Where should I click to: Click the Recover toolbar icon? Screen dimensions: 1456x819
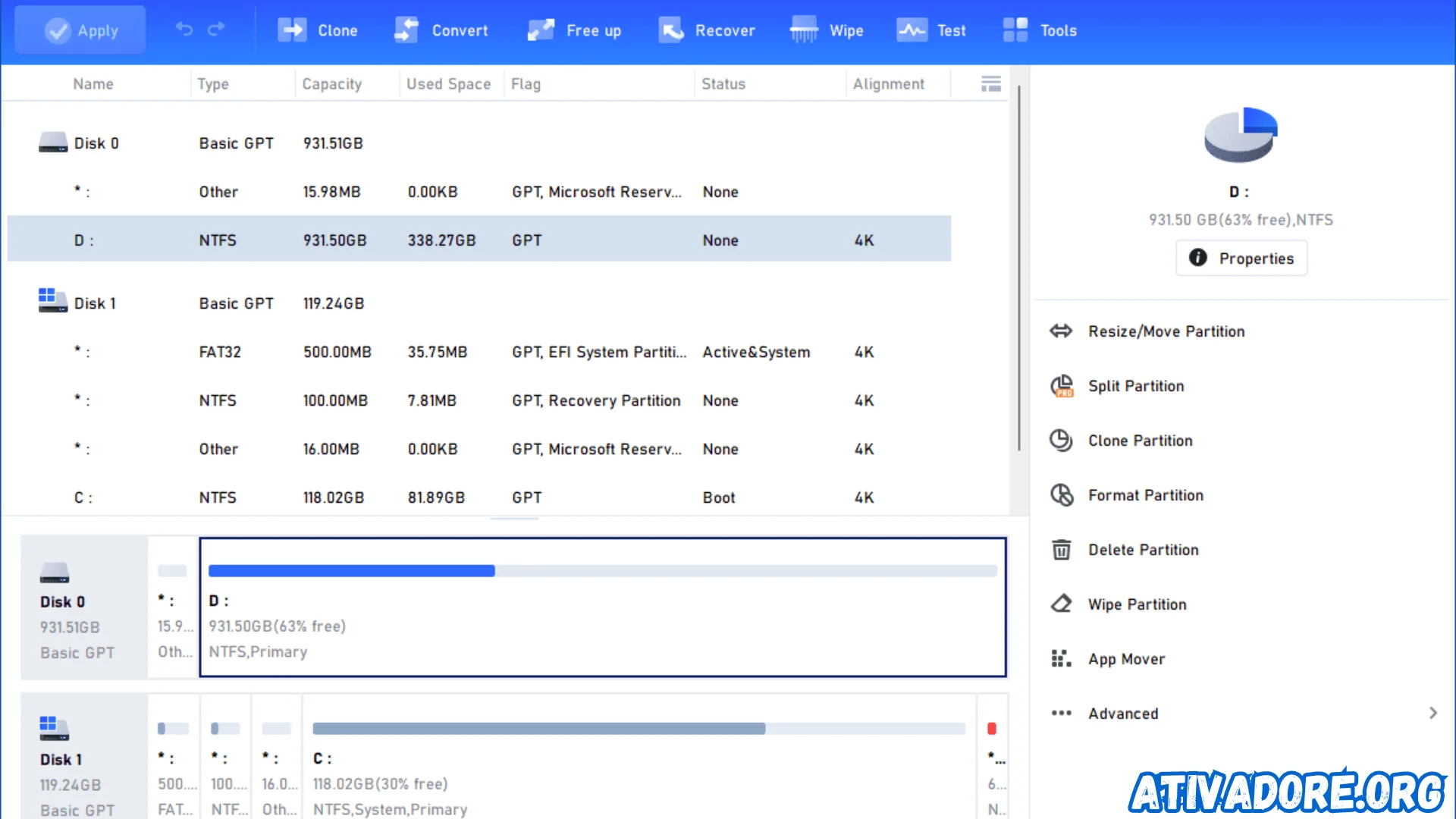(x=706, y=30)
